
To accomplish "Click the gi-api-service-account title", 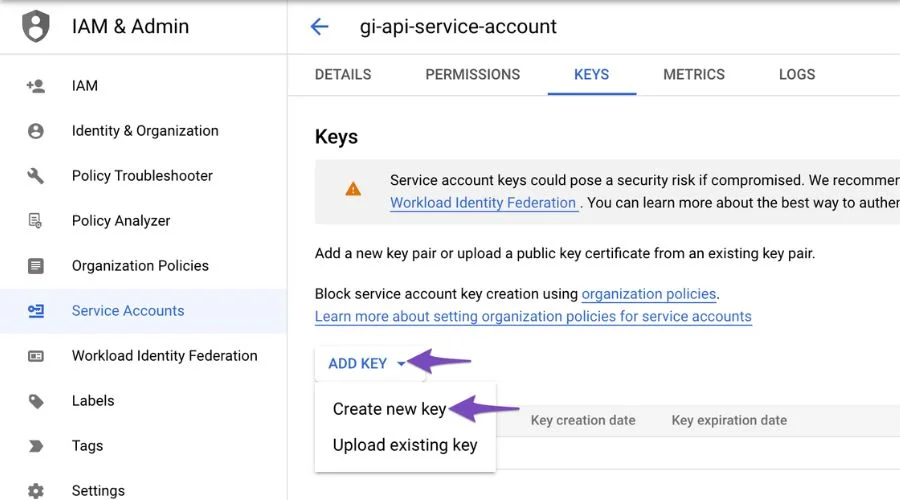I will click(458, 26).
